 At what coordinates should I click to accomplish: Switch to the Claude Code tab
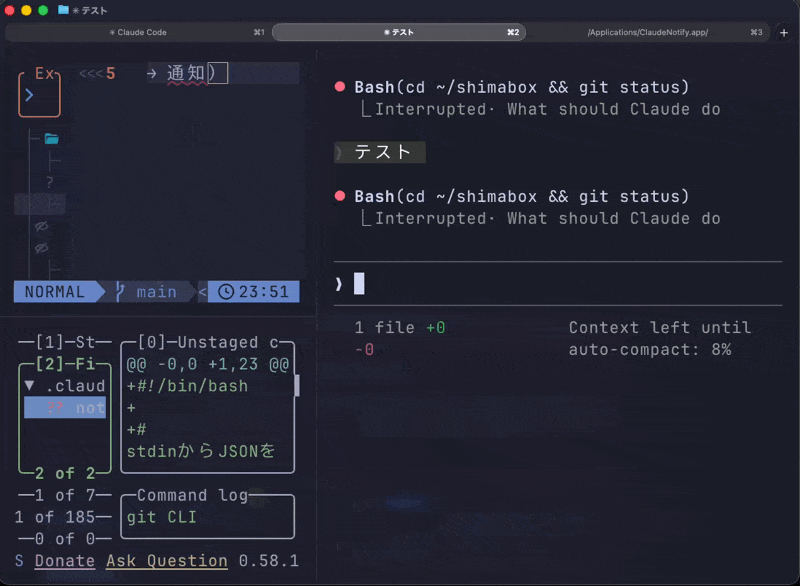tap(138, 32)
